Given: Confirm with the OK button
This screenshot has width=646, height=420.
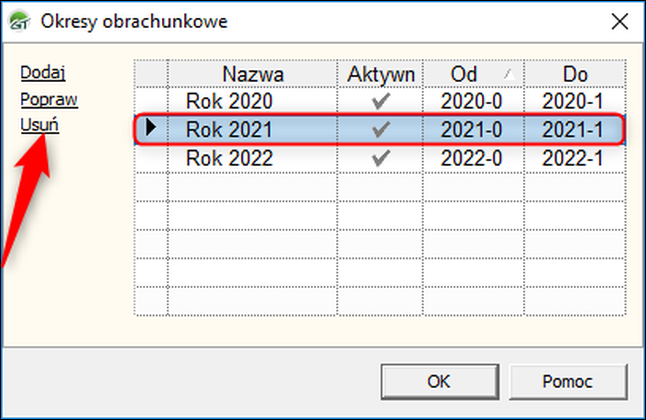Looking at the screenshot, I should (x=440, y=382).
